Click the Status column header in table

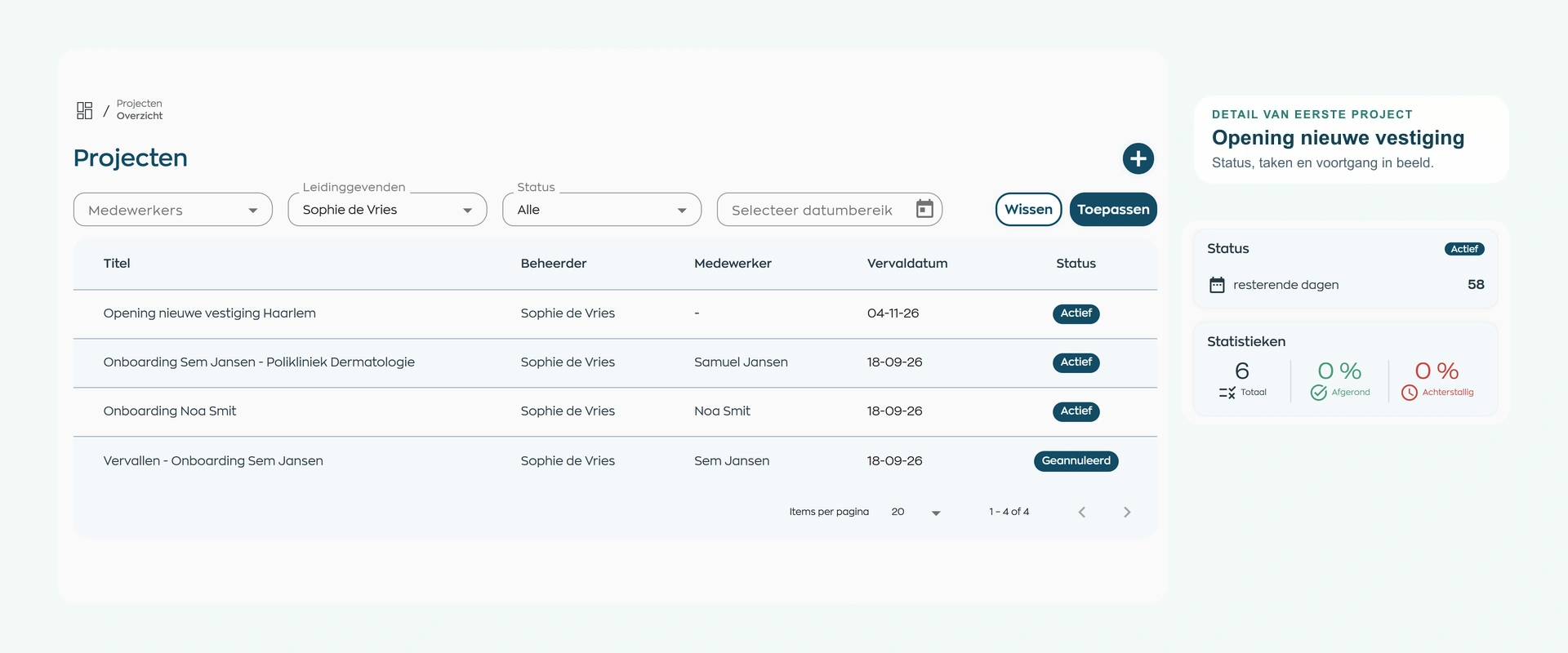click(x=1076, y=264)
